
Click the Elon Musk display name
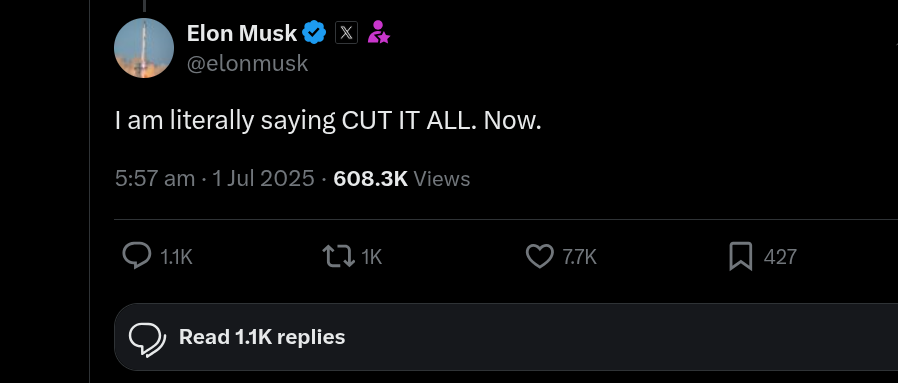242,33
